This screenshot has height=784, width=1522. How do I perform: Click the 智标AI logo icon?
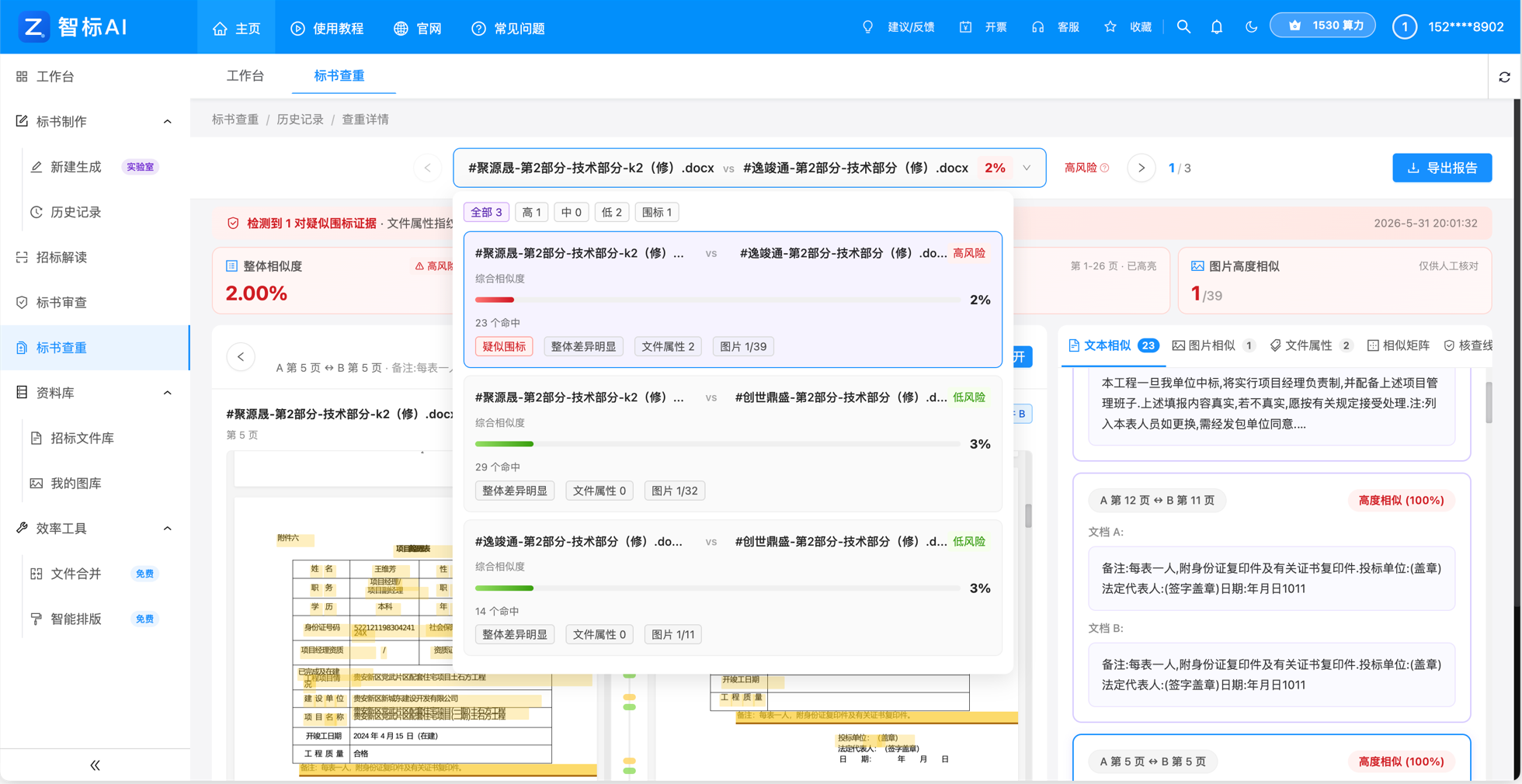tap(33, 27)
